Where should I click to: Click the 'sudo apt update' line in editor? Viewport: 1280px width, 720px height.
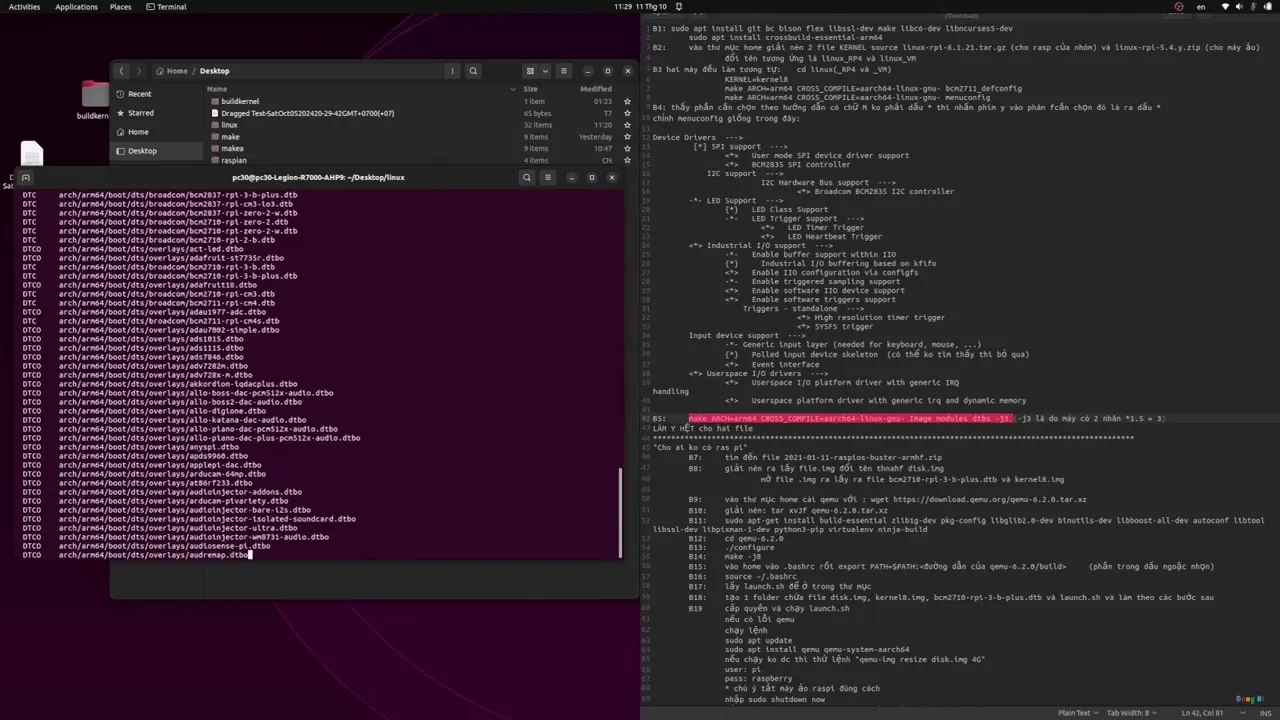pos(759,640)
